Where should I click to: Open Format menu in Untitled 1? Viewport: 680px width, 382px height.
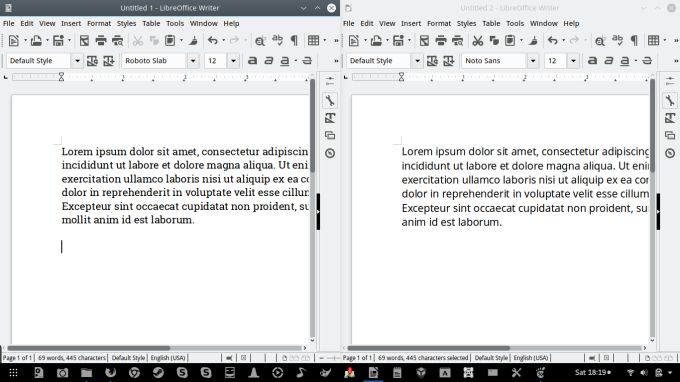pos(99,23)
